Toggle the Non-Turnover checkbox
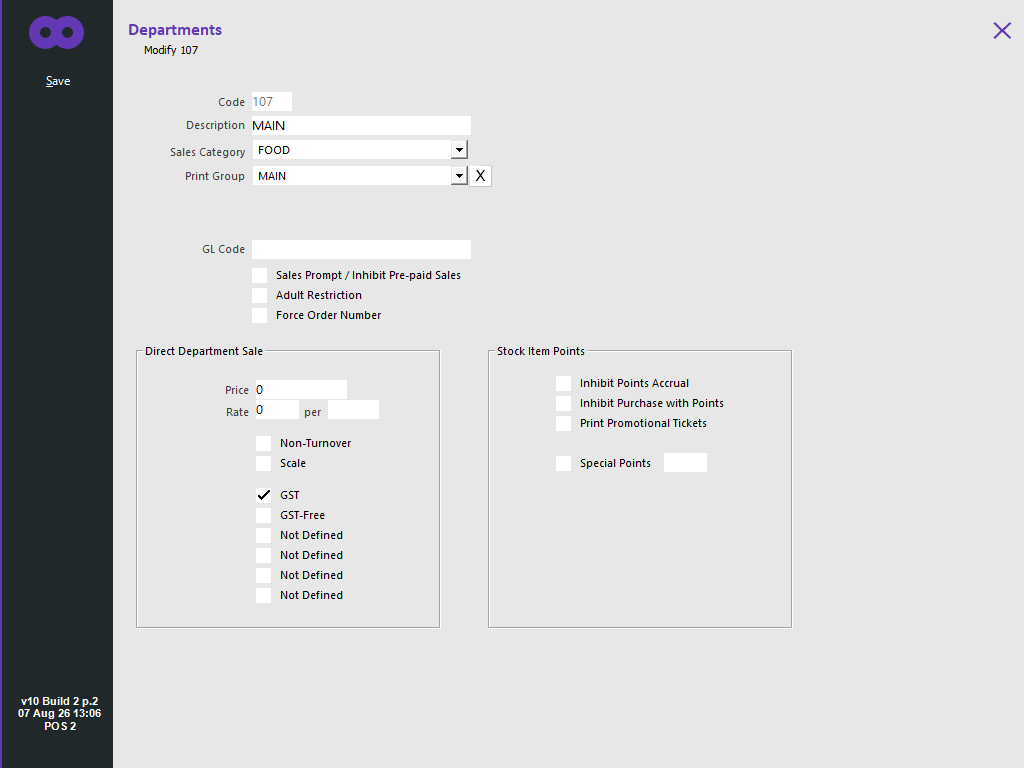The image size is (1024, 768). (x=263, y=443)
